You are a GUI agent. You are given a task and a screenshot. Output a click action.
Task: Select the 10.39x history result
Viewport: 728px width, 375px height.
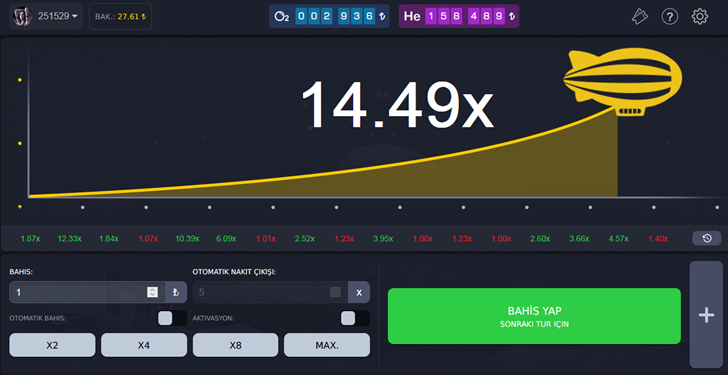tap(187, 239)
